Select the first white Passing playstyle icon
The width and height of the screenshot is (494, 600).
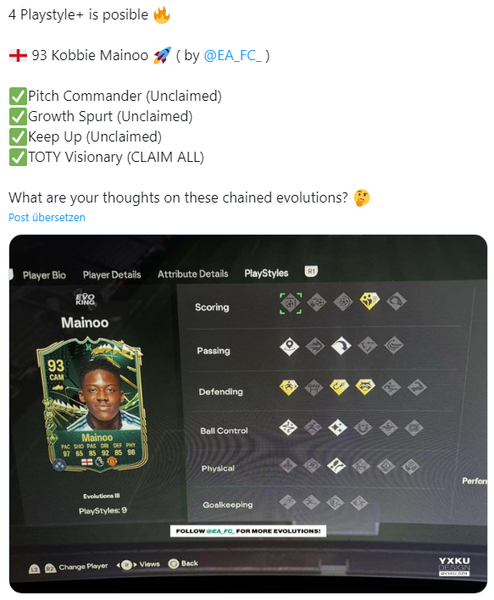click(x=289, y=346)
